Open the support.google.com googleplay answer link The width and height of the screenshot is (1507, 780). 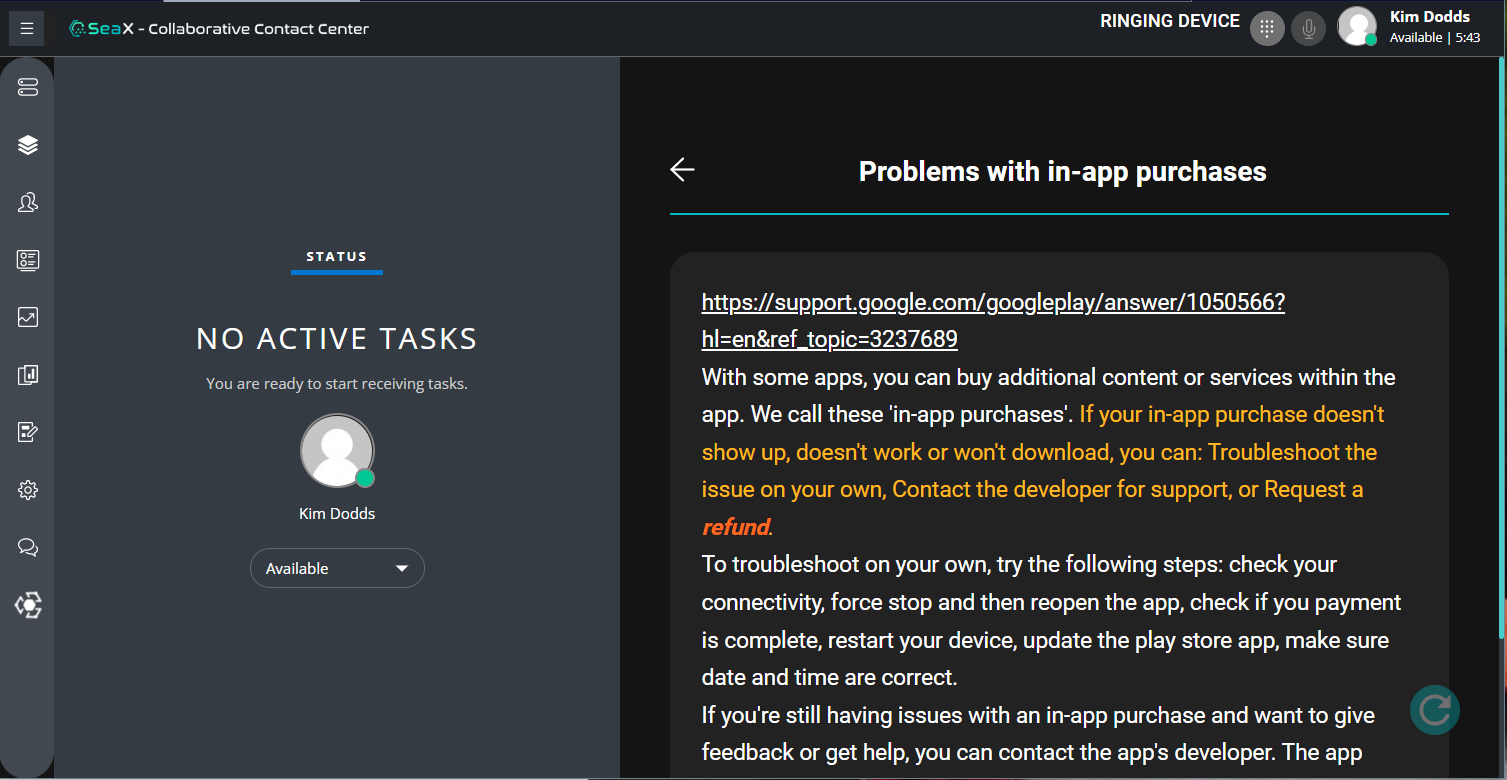(x=992, y=303)
